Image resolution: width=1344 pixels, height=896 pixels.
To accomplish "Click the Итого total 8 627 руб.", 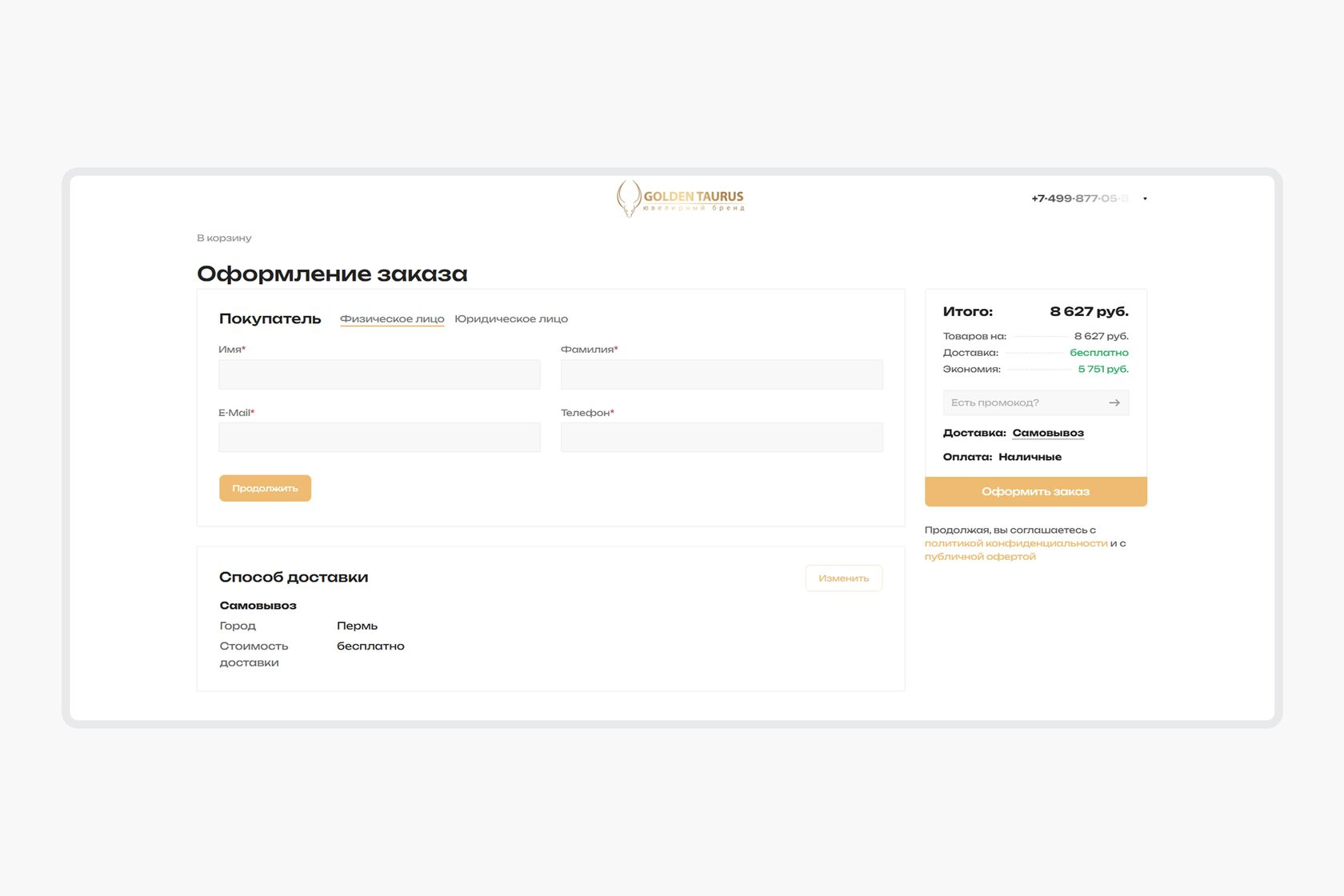I will pyautogui.click(x=1089, y=311).
